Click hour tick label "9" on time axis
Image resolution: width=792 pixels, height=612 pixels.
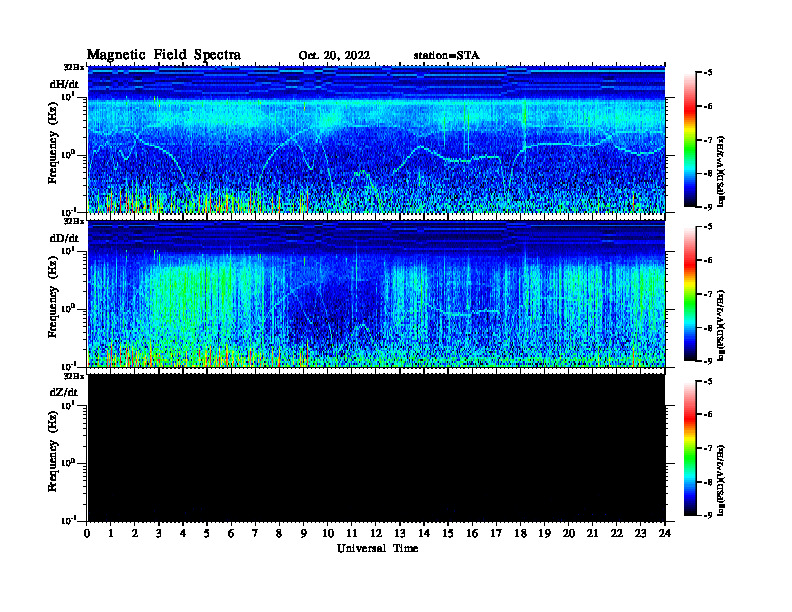coord(304,534)
